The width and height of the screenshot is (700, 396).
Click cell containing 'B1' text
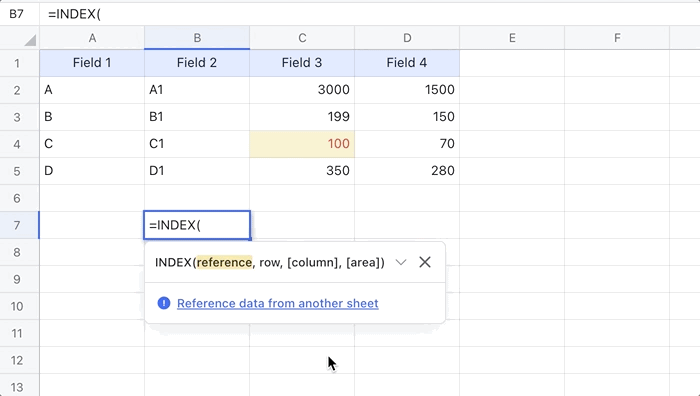click(197, 117)
